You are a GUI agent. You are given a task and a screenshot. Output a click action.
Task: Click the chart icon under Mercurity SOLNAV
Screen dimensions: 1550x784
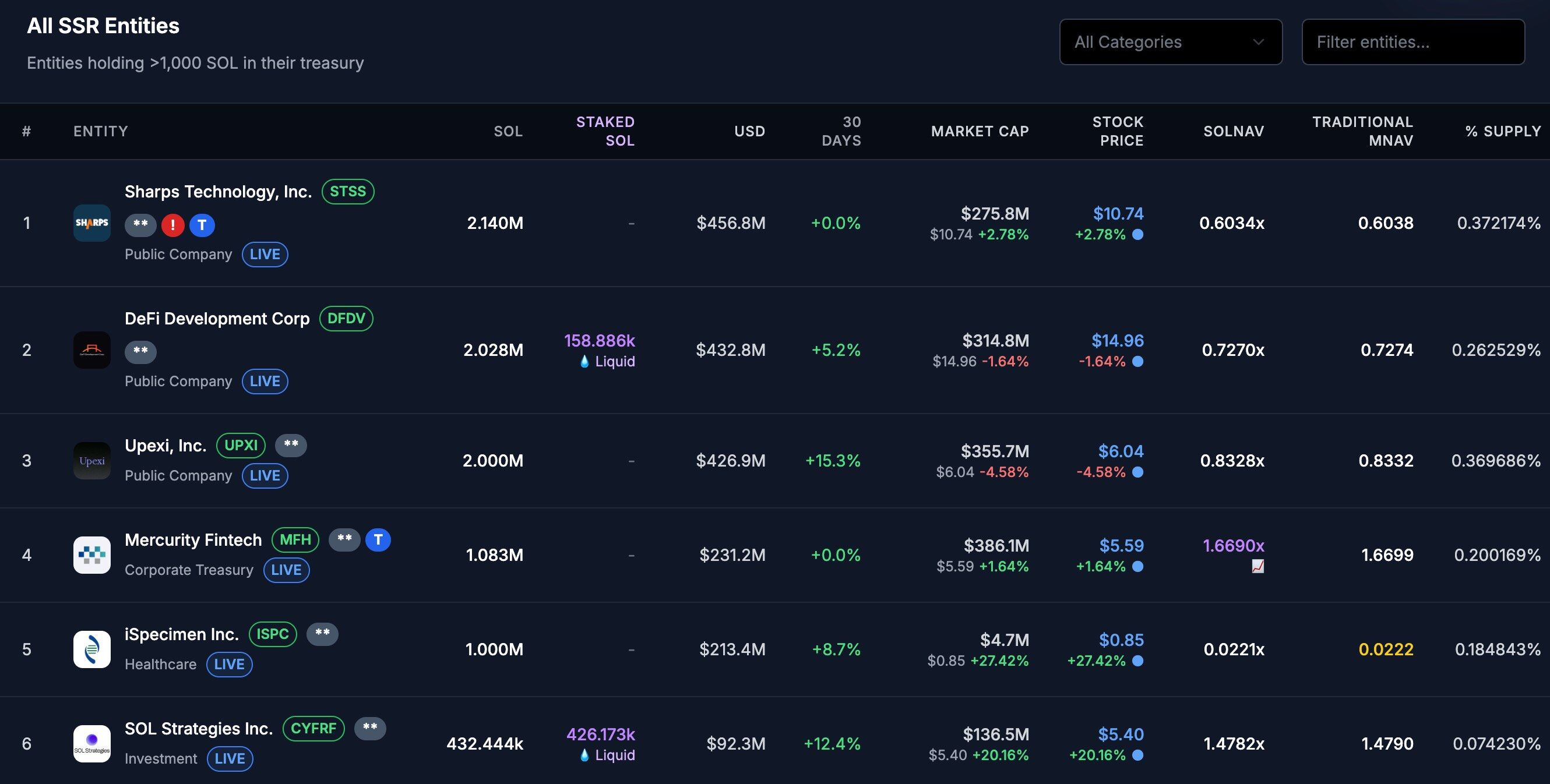1257,566
